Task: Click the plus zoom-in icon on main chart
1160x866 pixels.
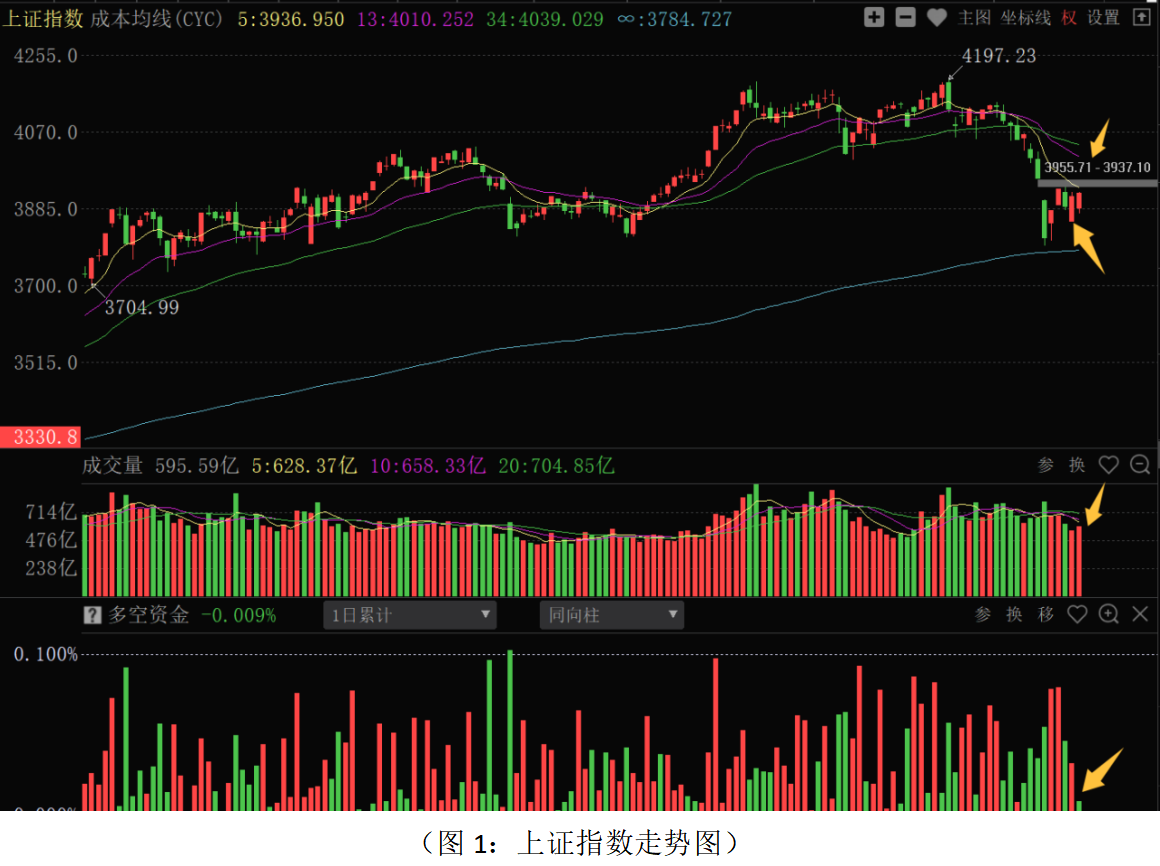Action: 874,17
